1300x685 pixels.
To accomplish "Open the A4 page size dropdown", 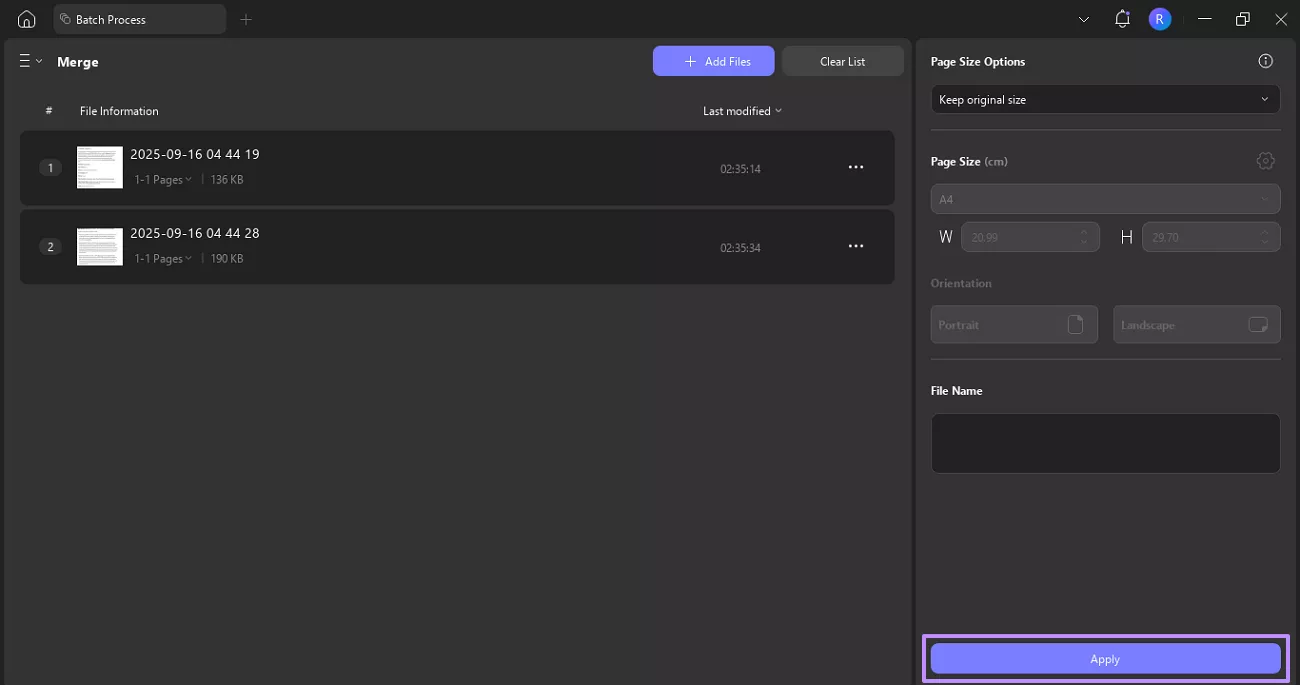I will pos(1105,199).
